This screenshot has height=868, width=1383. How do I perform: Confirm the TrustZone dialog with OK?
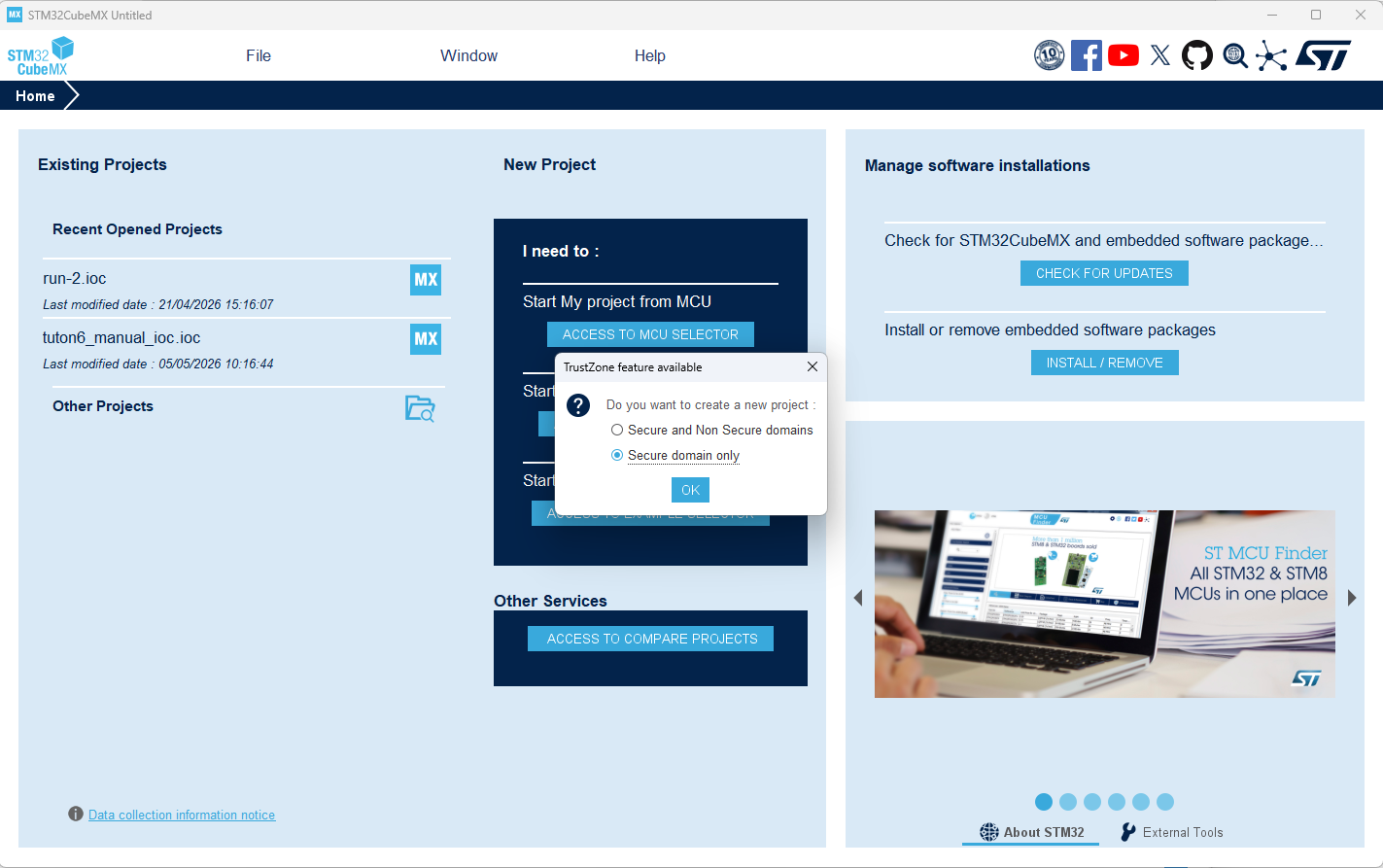point(691,490)
